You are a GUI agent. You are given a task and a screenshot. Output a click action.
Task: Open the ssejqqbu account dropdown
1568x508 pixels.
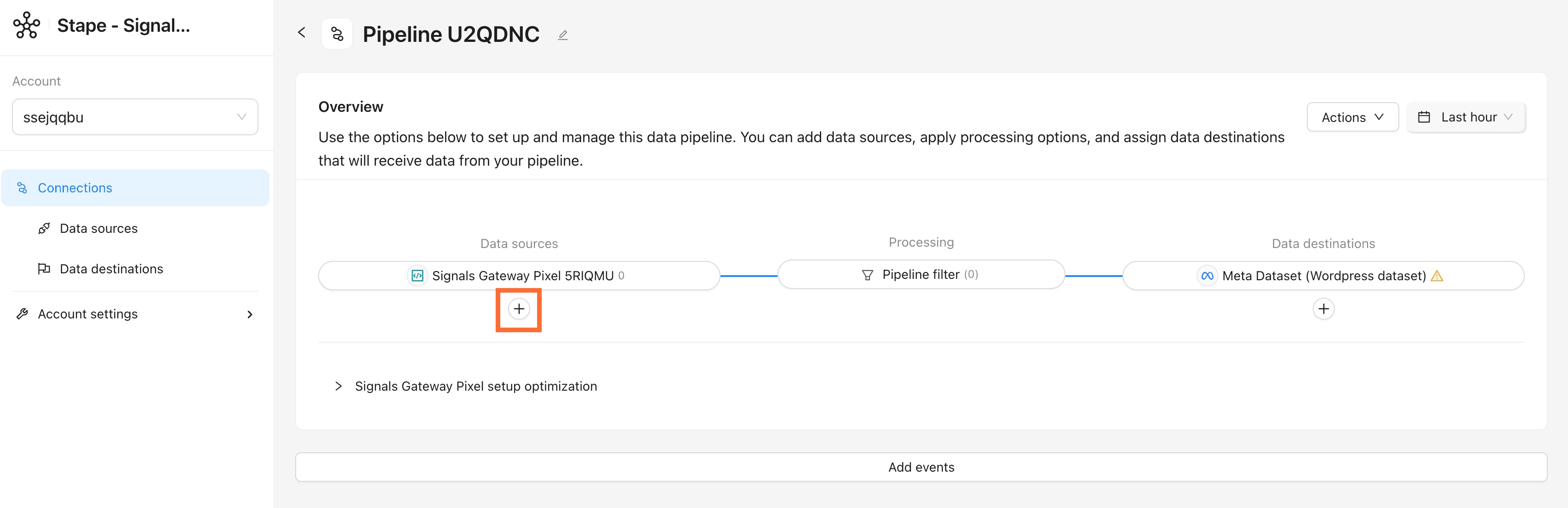(135, 117)
